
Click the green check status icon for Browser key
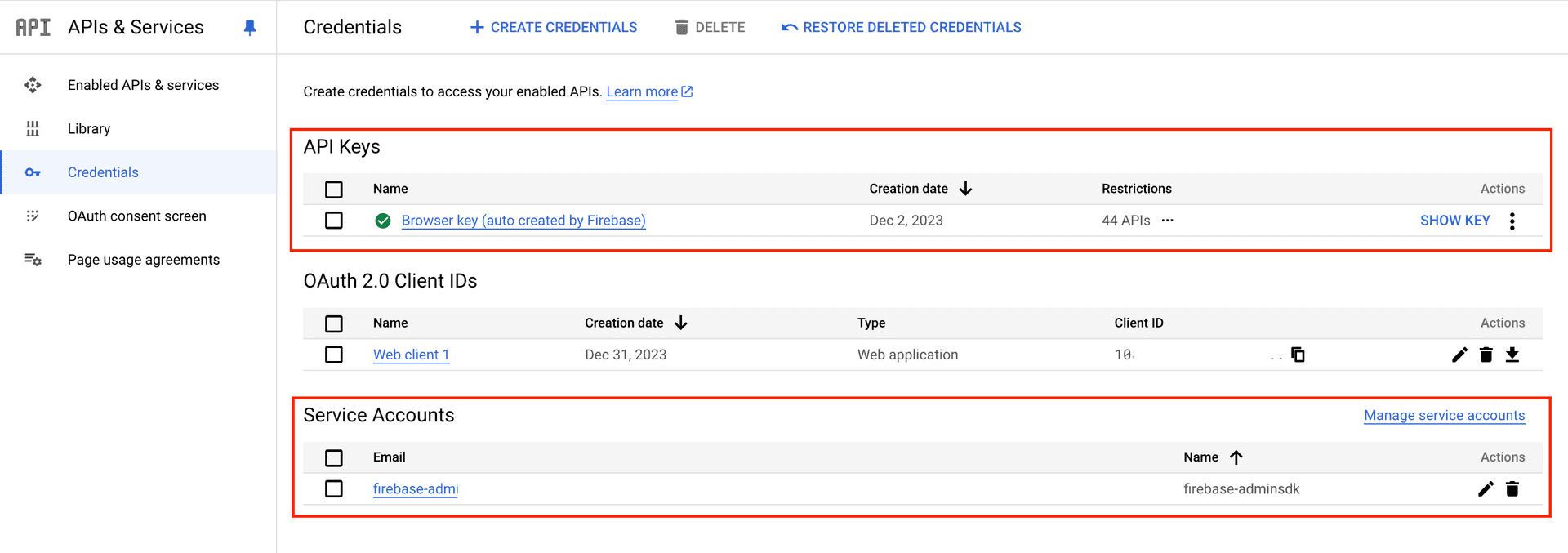coord(383,221)
